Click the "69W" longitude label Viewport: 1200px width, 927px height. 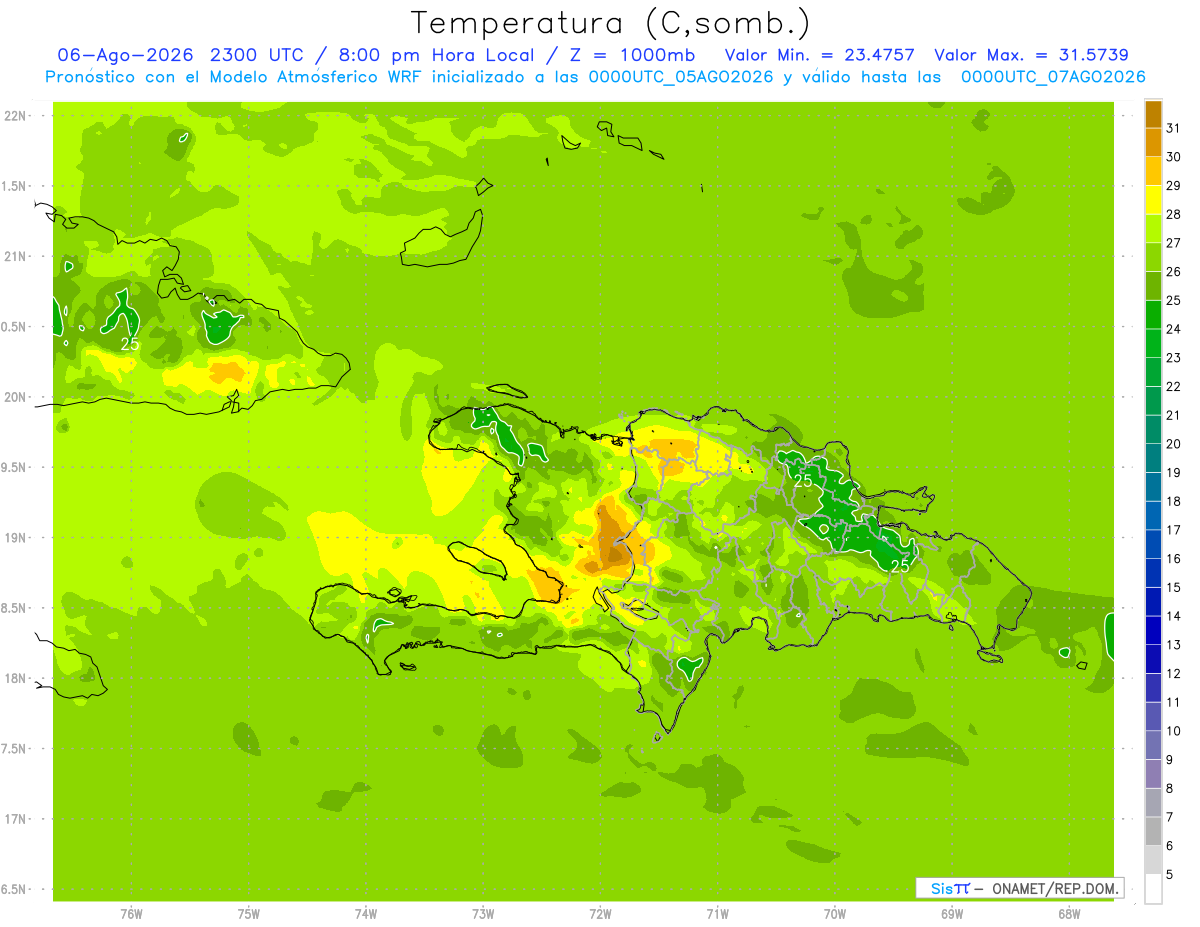pyautogui.click(x=952, y=913)
